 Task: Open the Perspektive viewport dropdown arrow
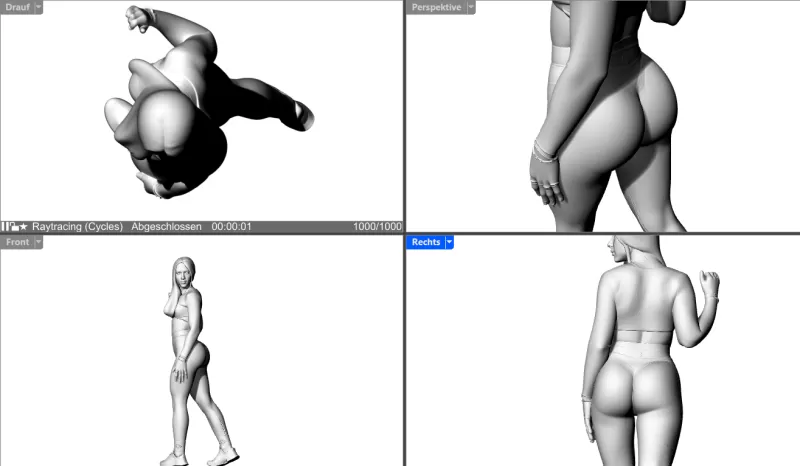(471, 7)
